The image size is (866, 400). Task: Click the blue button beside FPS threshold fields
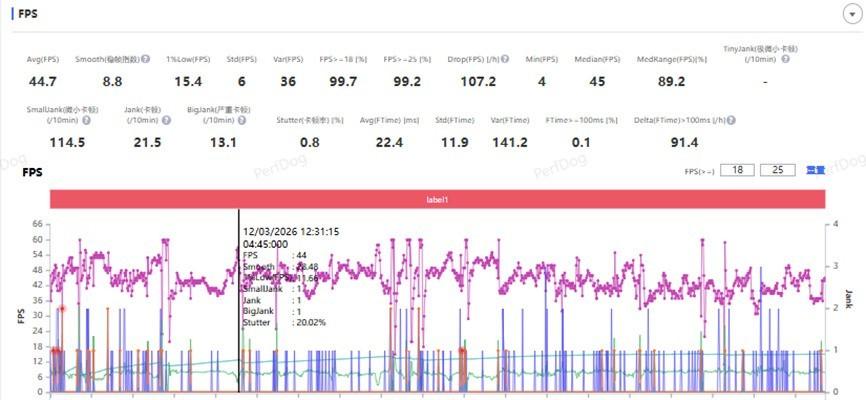coord(815,170)
